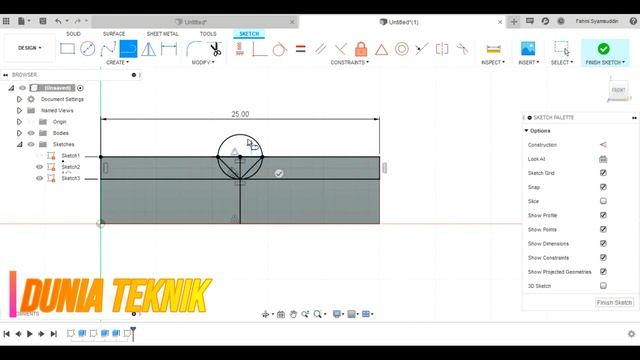The height and width of the screenshot is (360, 640).
Task: Collapse the Sketches folder
Action: [19, 144]
